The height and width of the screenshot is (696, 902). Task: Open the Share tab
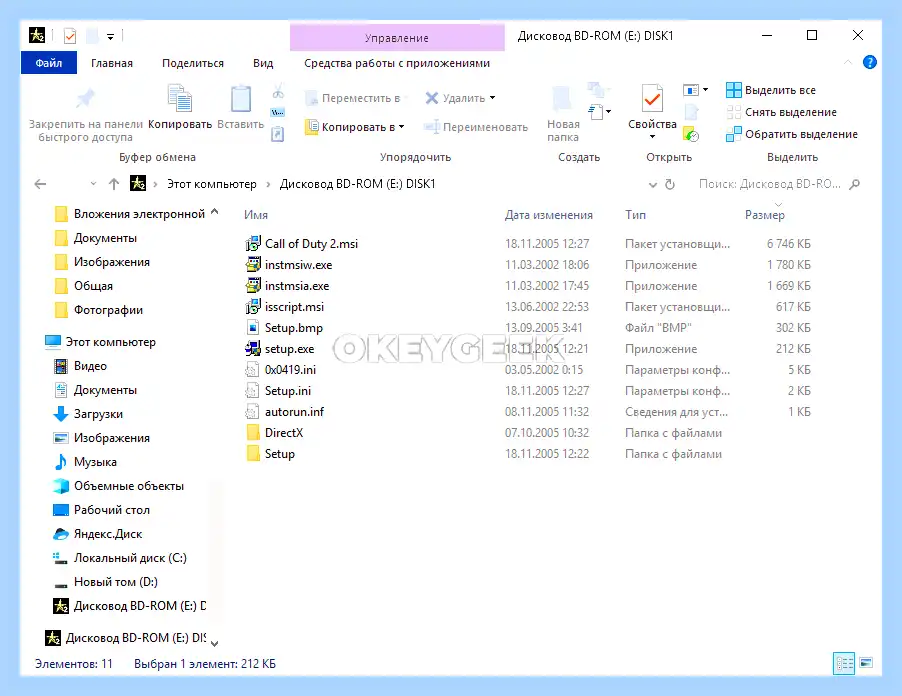pos(193,63)
